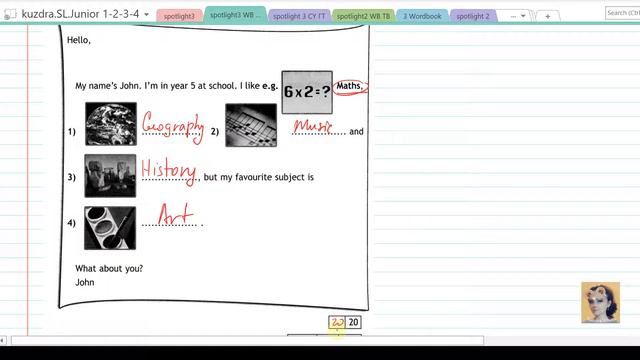Click the webcam avatar thumbnail
640x360 pixels.
coord(600,302)
